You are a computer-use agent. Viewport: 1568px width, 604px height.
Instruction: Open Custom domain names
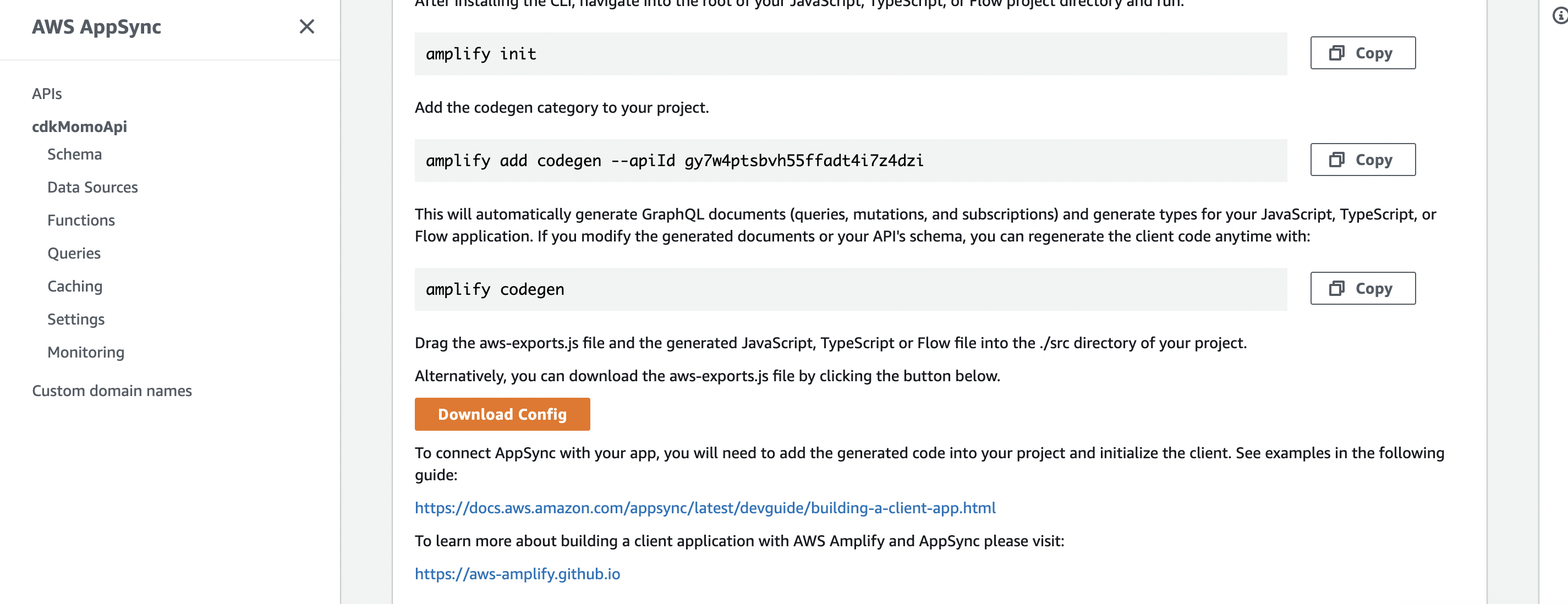point(112,391)
